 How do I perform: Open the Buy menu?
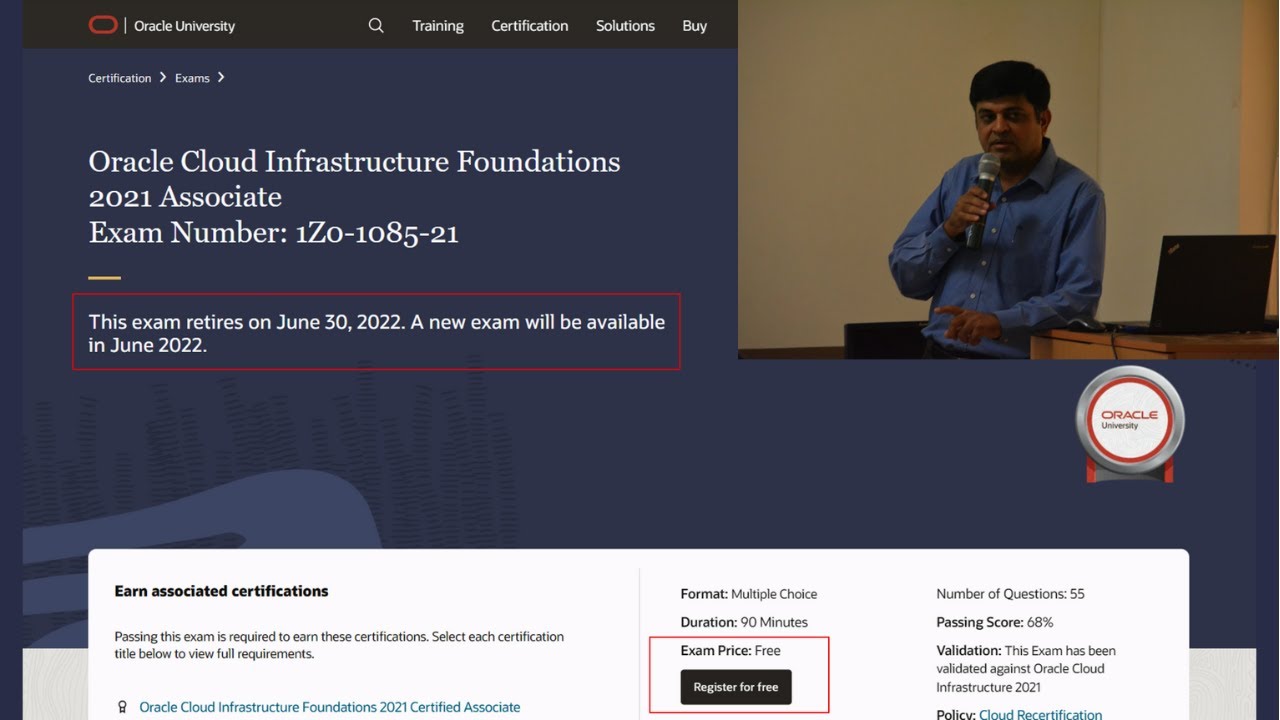(x=695, y=26)
